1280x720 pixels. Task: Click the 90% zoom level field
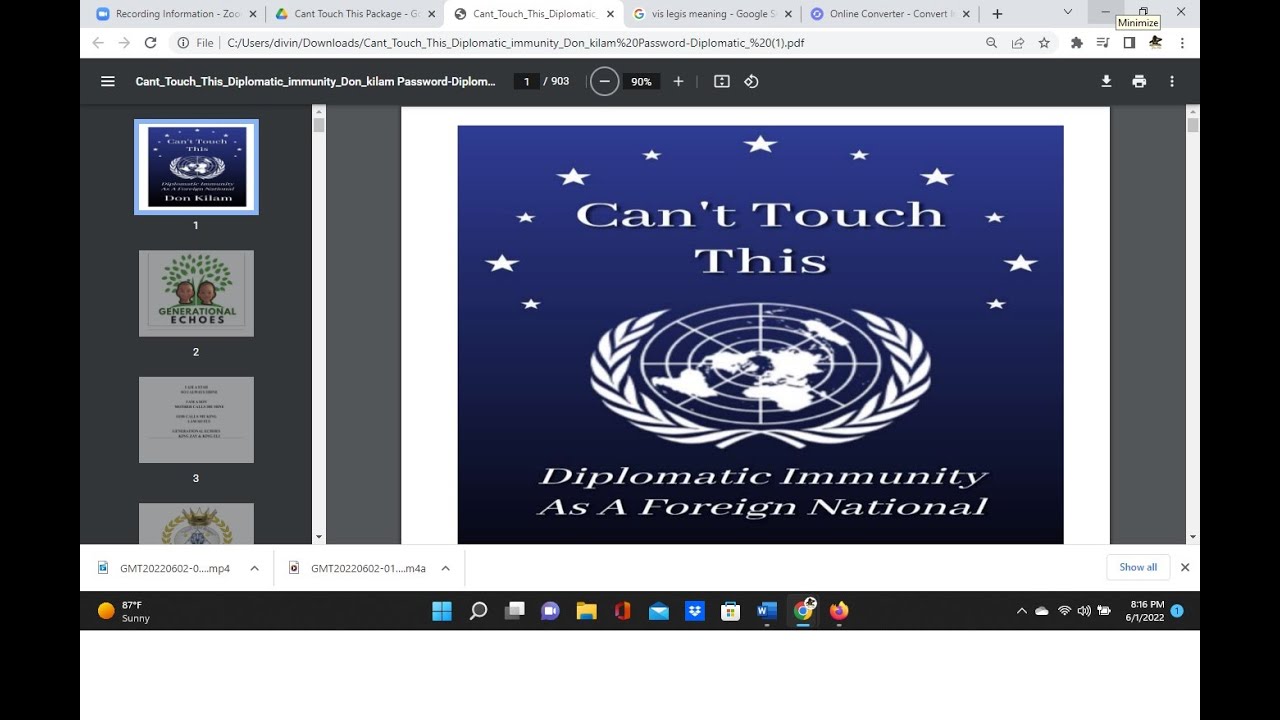click(x=641, y=82)
